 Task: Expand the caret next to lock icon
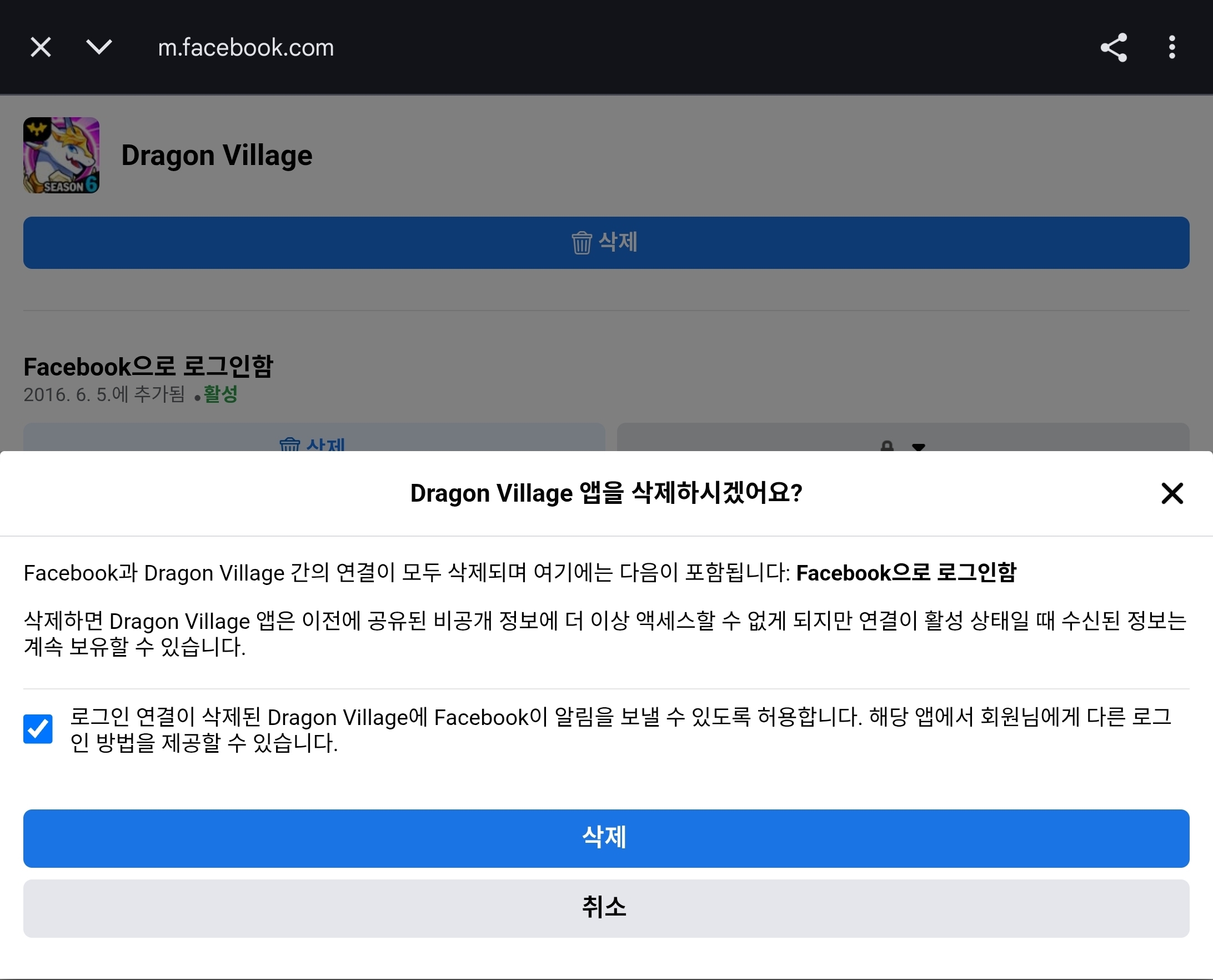point(918,447)
